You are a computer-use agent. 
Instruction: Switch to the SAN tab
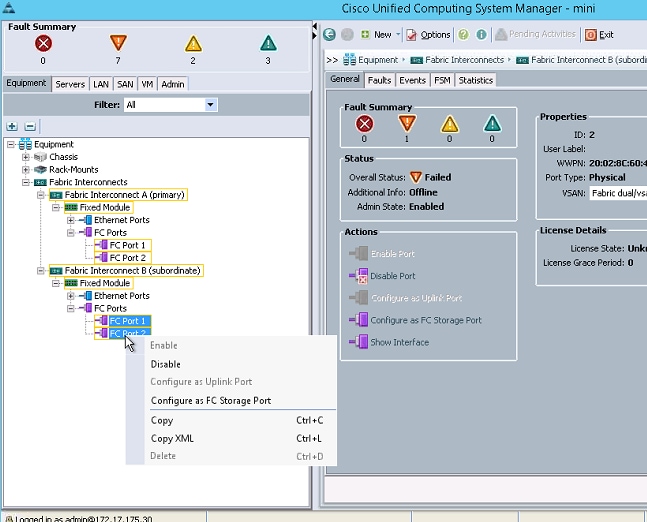tap(125, 84)
